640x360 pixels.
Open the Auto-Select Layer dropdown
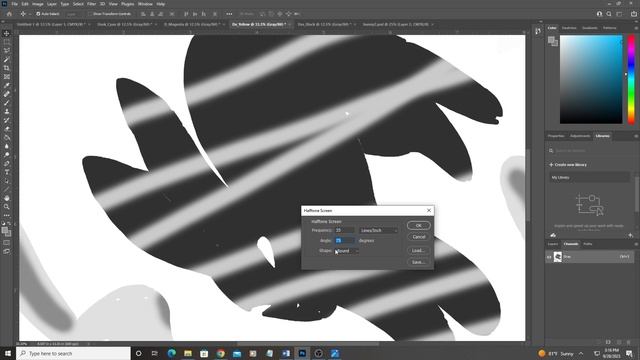pyautogui.click(x=74, y=14)
